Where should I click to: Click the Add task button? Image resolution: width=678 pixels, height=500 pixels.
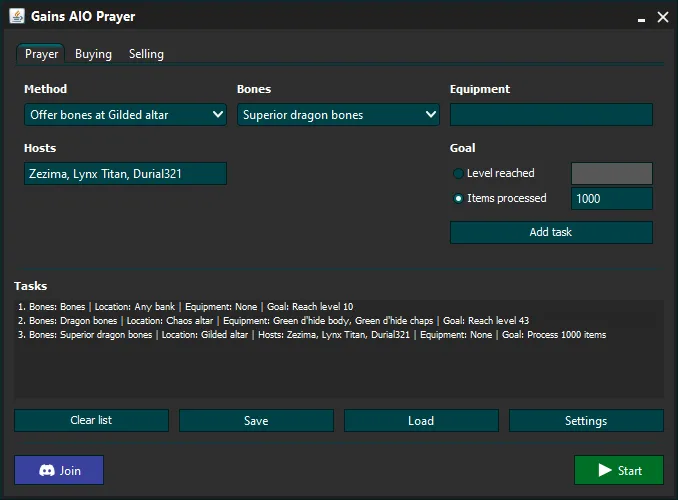click(551, 232)
